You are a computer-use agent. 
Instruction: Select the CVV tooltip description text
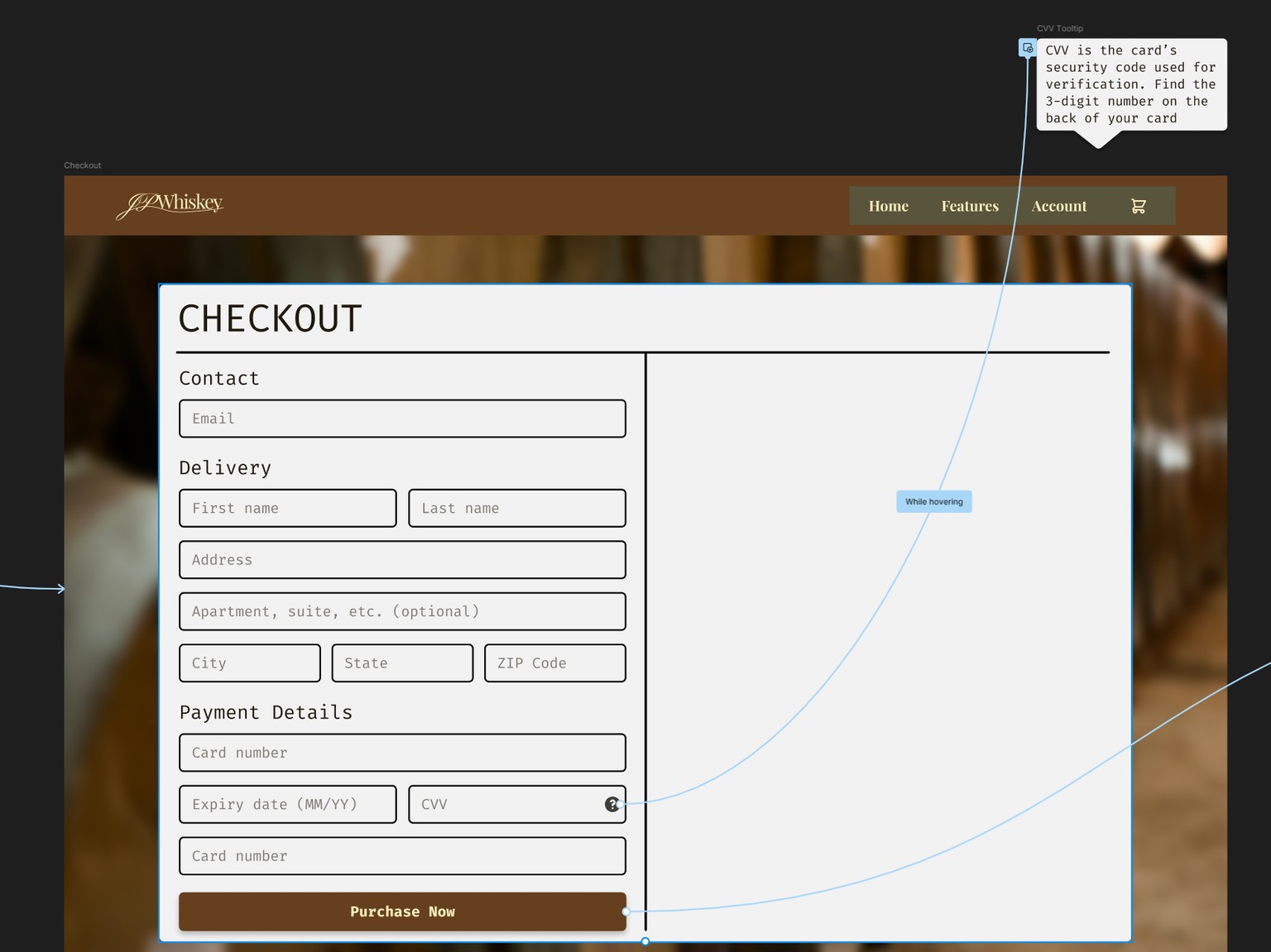1130,84
